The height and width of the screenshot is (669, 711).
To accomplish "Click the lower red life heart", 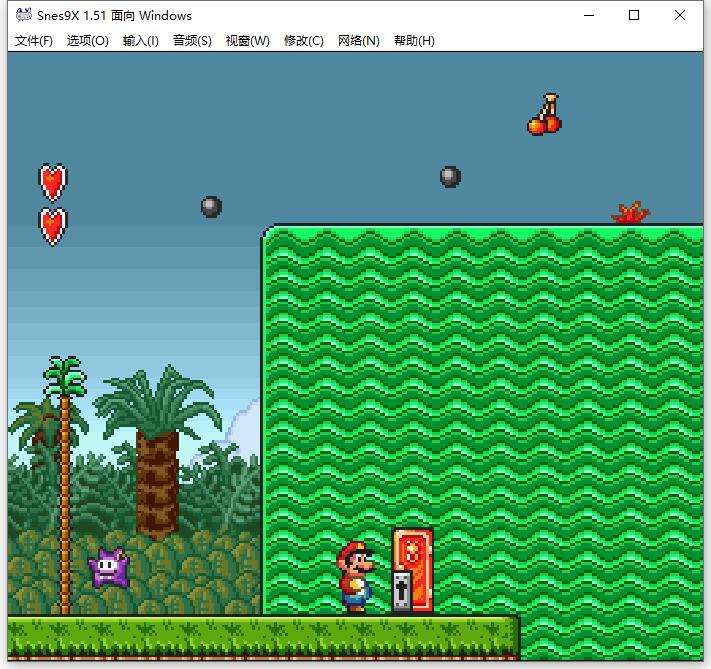I will pyautogui.click(x=53, y=226).
